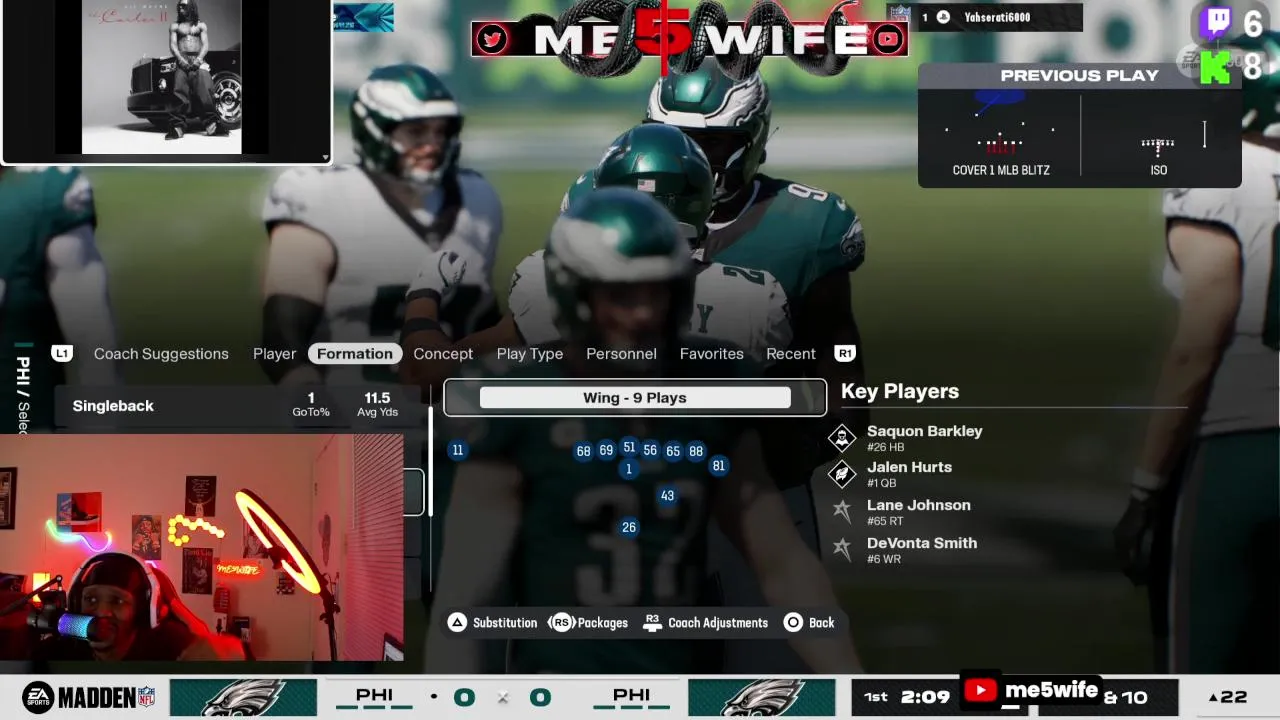
Task: Click the YouTube icon in top banner
Action: [x=886, y=39]
